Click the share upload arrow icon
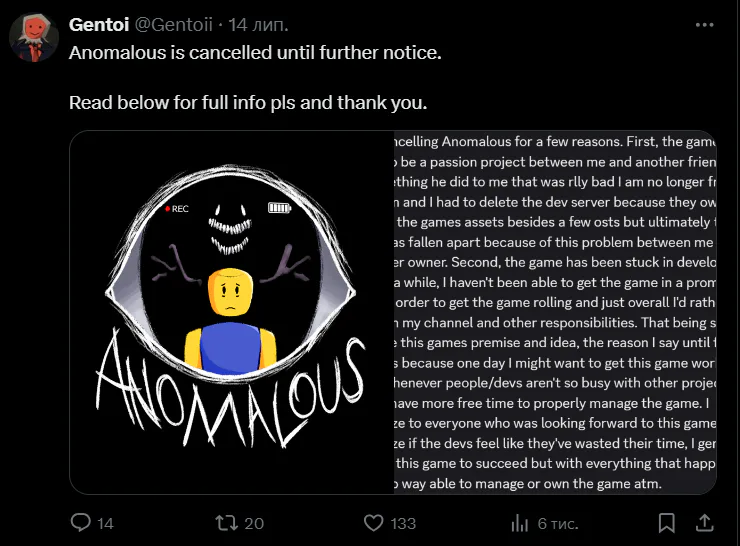This screenshot has height=546, width=740. coord(704,523)
